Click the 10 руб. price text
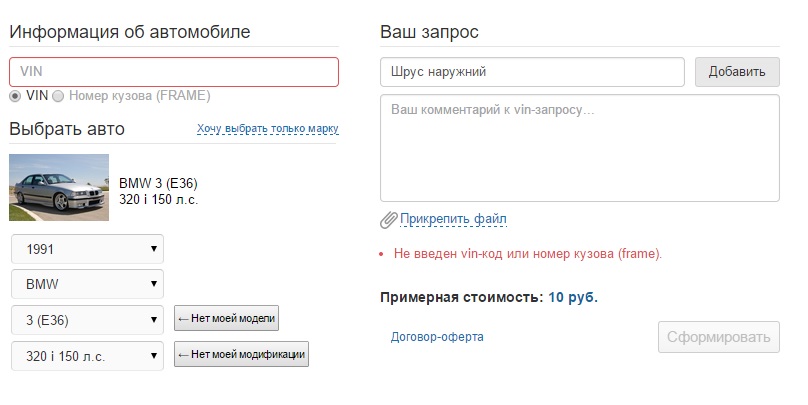Viewport: 808px width, 405px height. point(573,297)
